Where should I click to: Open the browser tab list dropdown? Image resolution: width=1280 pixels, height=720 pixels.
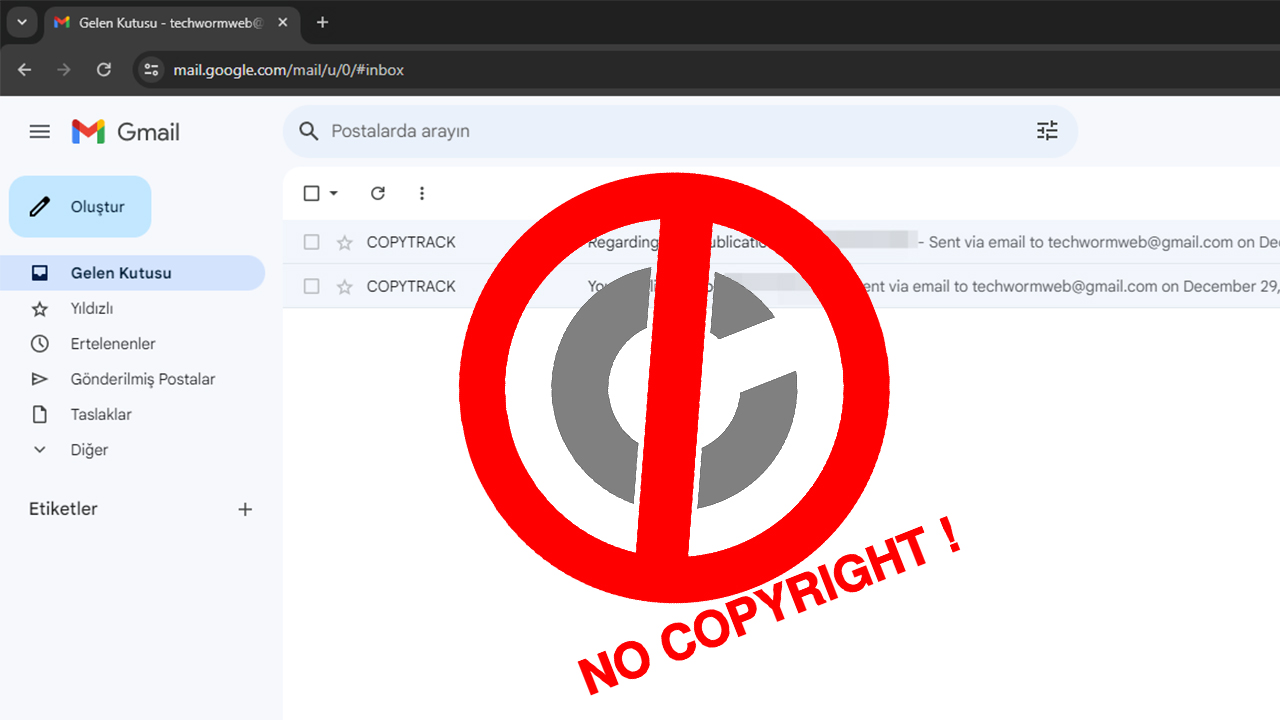(x=21, y=22)
